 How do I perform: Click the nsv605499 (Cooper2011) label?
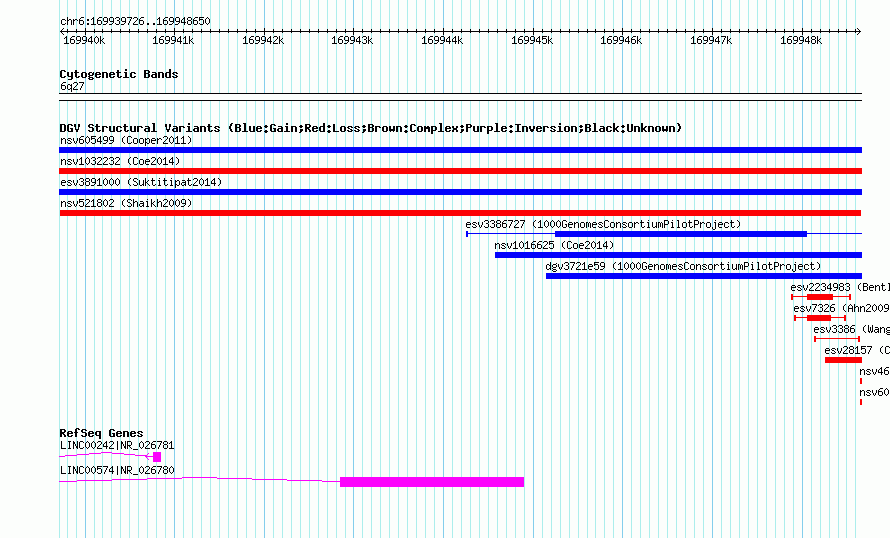pos(126,140)
